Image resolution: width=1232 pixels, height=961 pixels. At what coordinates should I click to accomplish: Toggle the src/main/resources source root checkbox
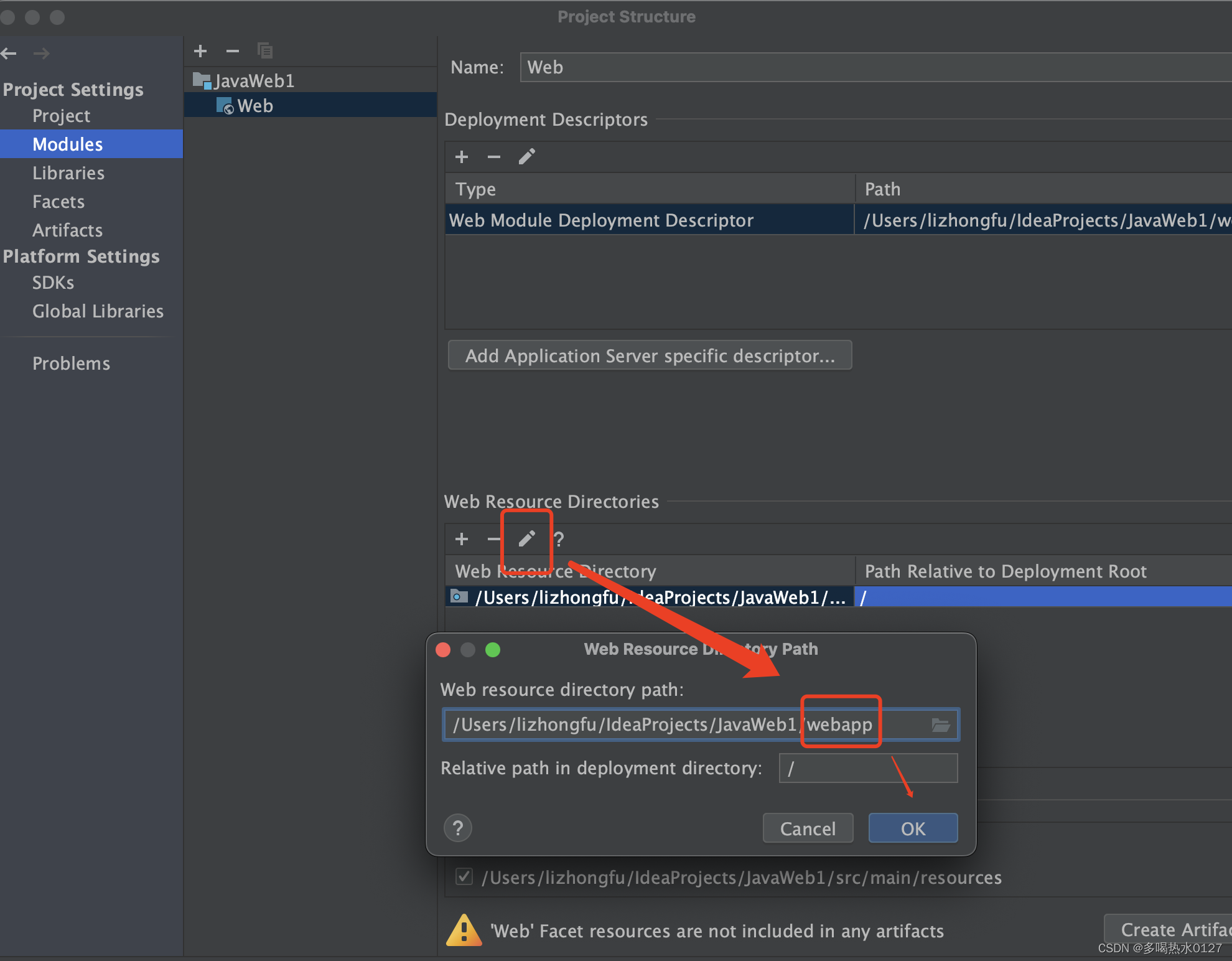(x=464, y=877)
